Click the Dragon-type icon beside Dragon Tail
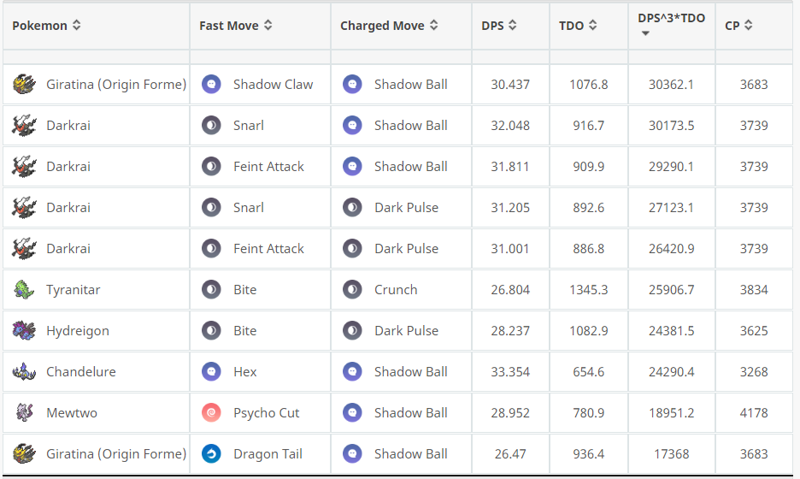The height and width of the screenshot is (479, 800). pyautogui.click(x=211, y=453)
